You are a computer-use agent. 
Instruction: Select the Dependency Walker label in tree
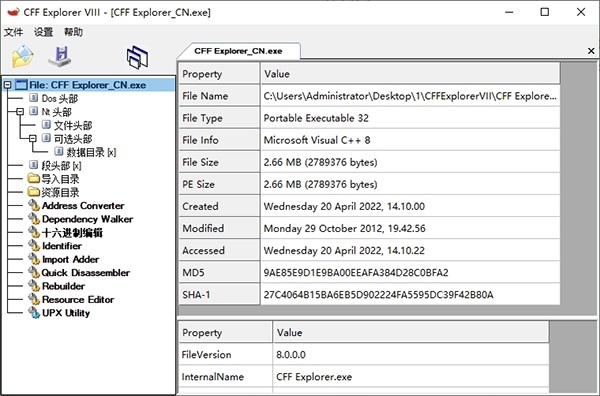pyautogui.click(x=87, y=219)
